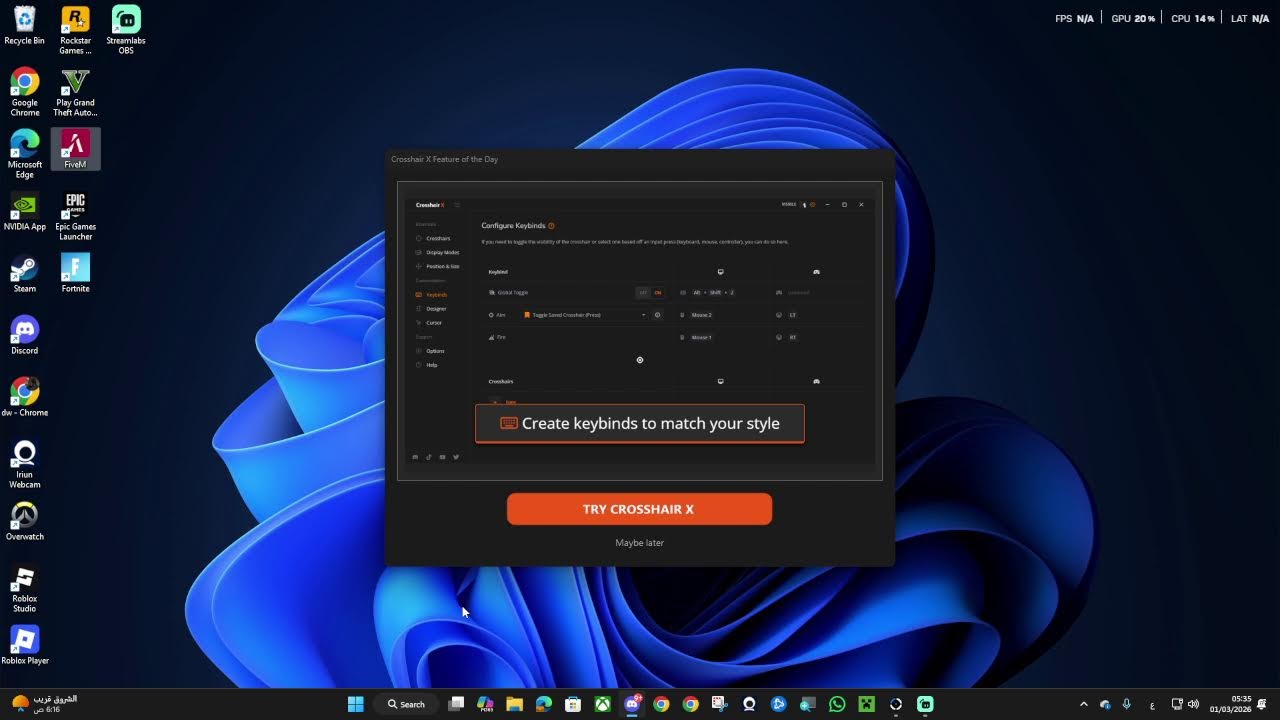Select the Epic Games Launcher shortcut
Viewport: 1280px width, 720px height.
(x=75, y=216)
